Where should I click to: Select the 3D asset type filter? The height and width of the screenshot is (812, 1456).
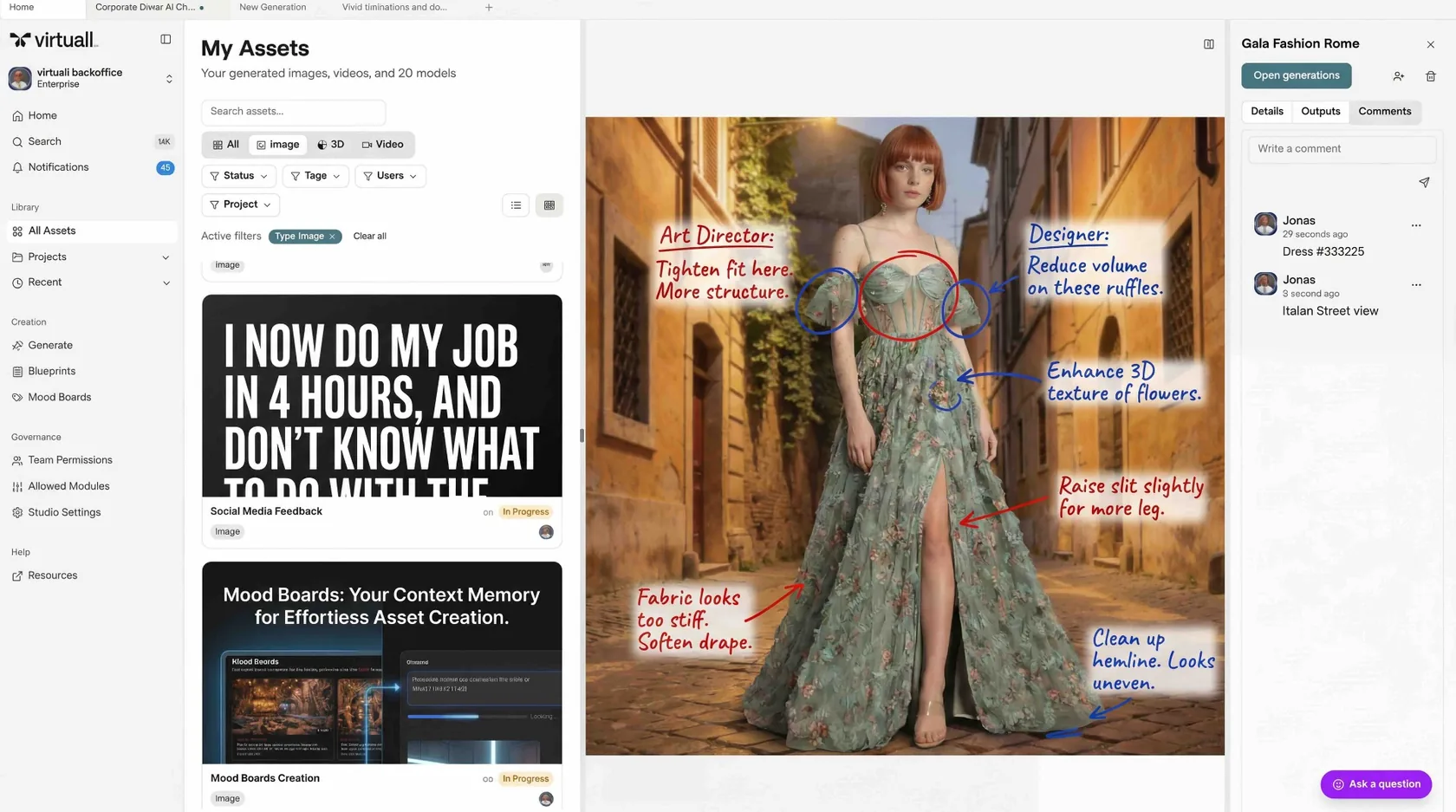click(x=330, y=145)
